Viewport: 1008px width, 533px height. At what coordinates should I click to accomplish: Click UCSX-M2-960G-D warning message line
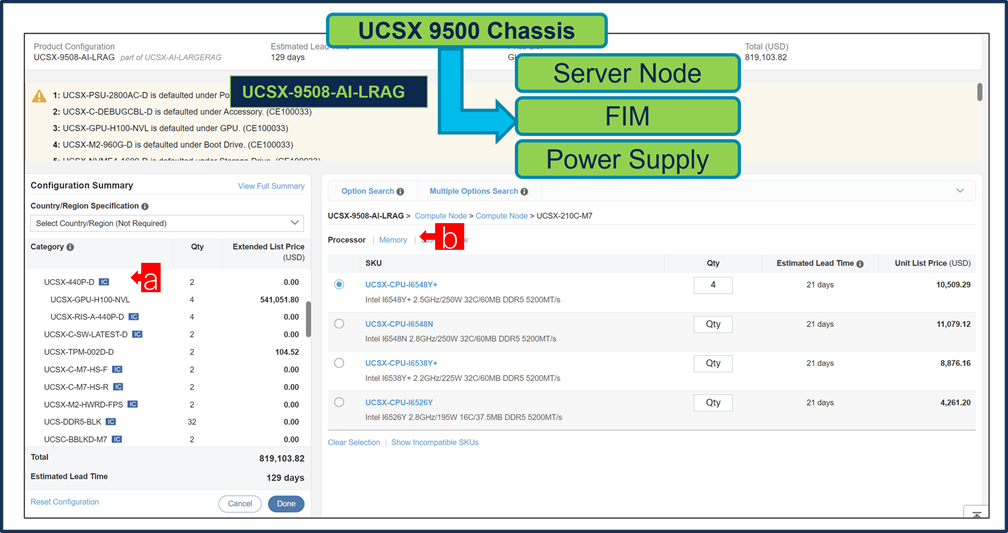pyautogui.click(x=174, y=145)
